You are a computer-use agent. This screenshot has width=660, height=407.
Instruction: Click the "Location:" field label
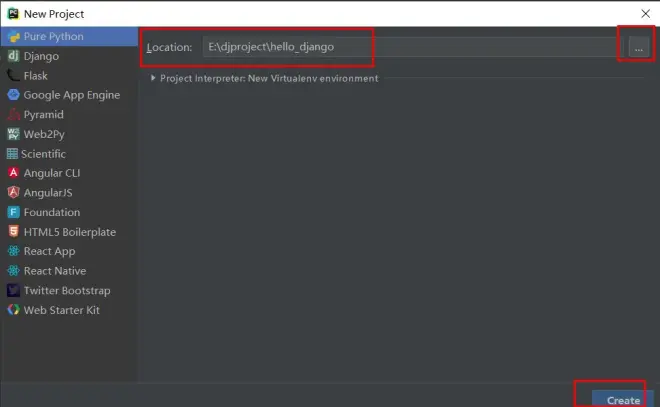click(x=169, y=47)
